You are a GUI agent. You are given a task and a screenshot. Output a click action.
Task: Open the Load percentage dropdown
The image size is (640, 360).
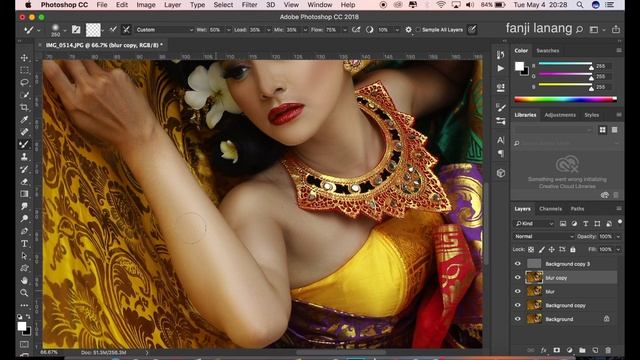[x=268, y=30]
